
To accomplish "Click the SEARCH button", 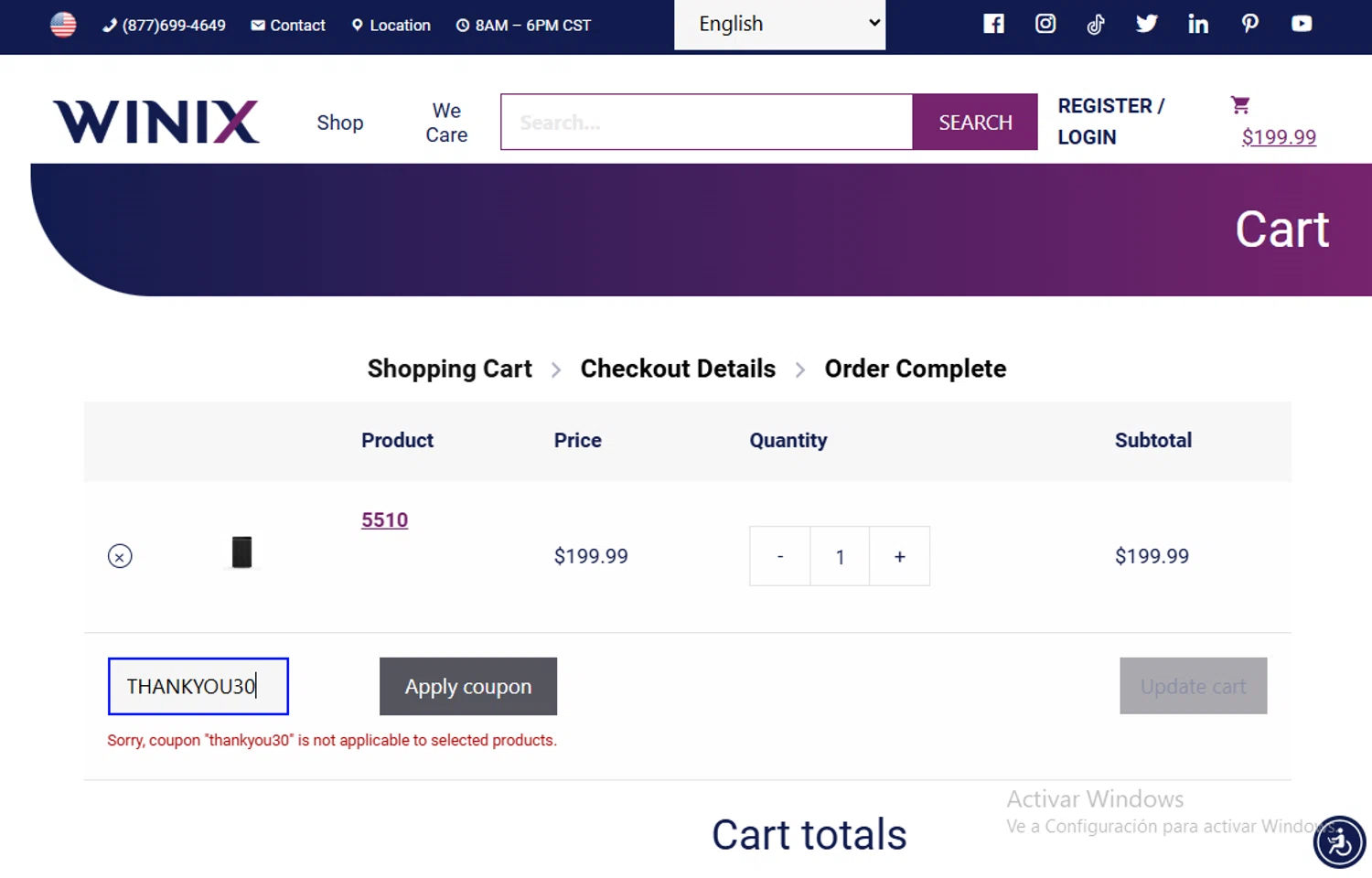I will 975,122.
